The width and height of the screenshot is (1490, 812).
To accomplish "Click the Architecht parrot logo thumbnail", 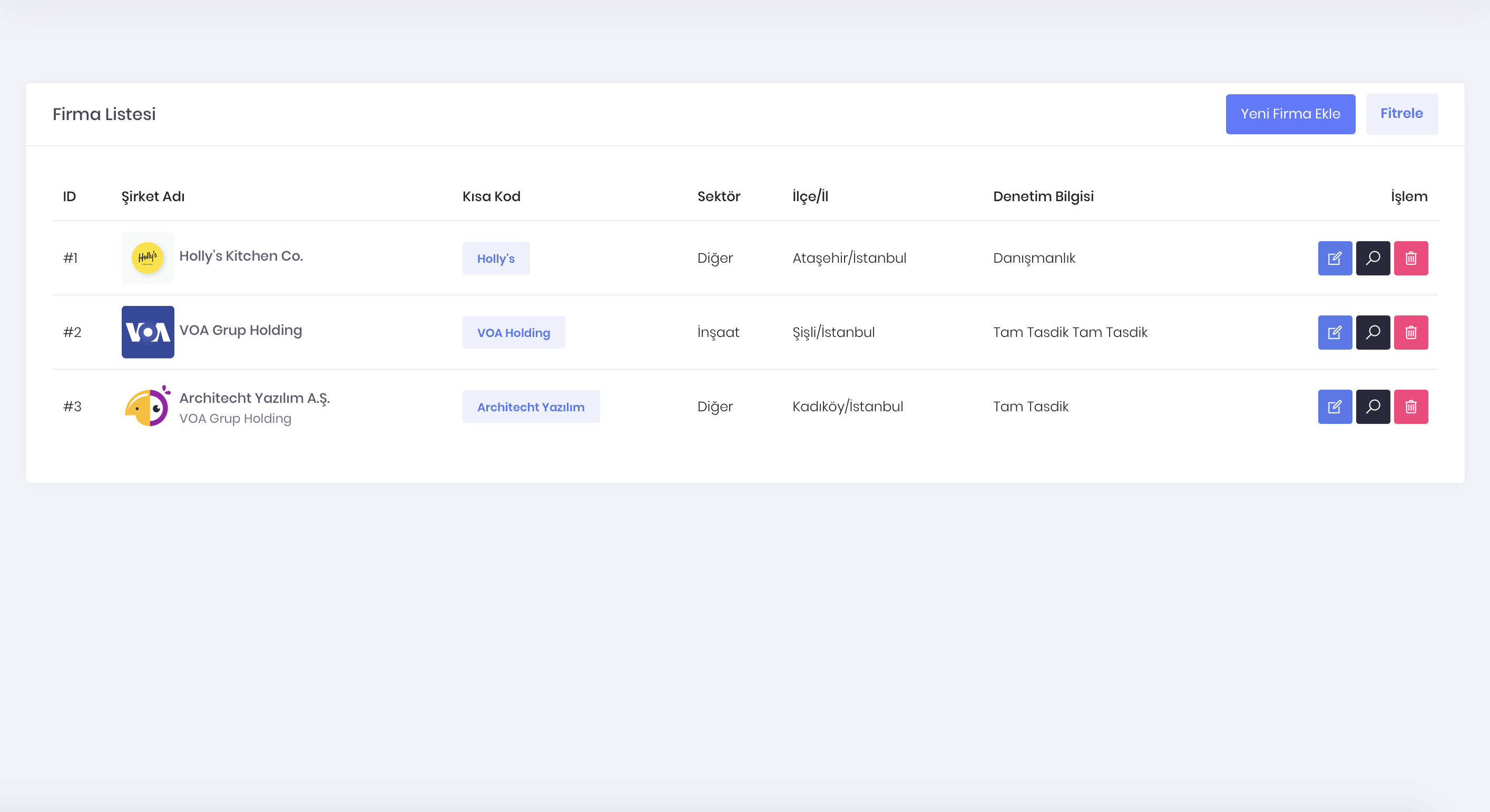I will tap(148, 407).
